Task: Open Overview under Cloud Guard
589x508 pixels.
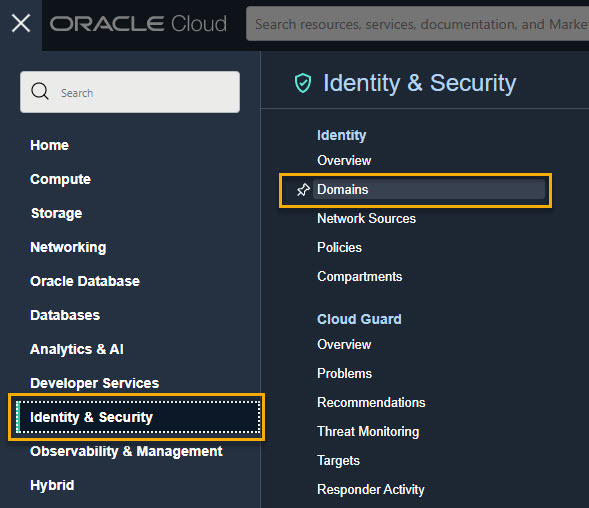Action: coord(344,345)
